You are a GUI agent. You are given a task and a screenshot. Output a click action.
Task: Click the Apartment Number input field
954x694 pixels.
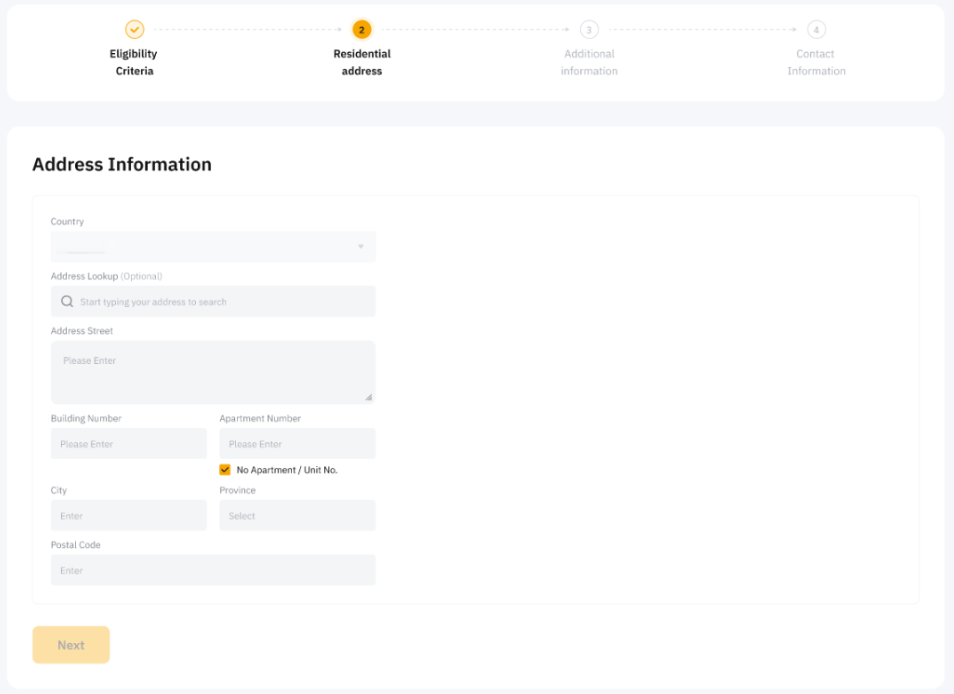point(297,444)
